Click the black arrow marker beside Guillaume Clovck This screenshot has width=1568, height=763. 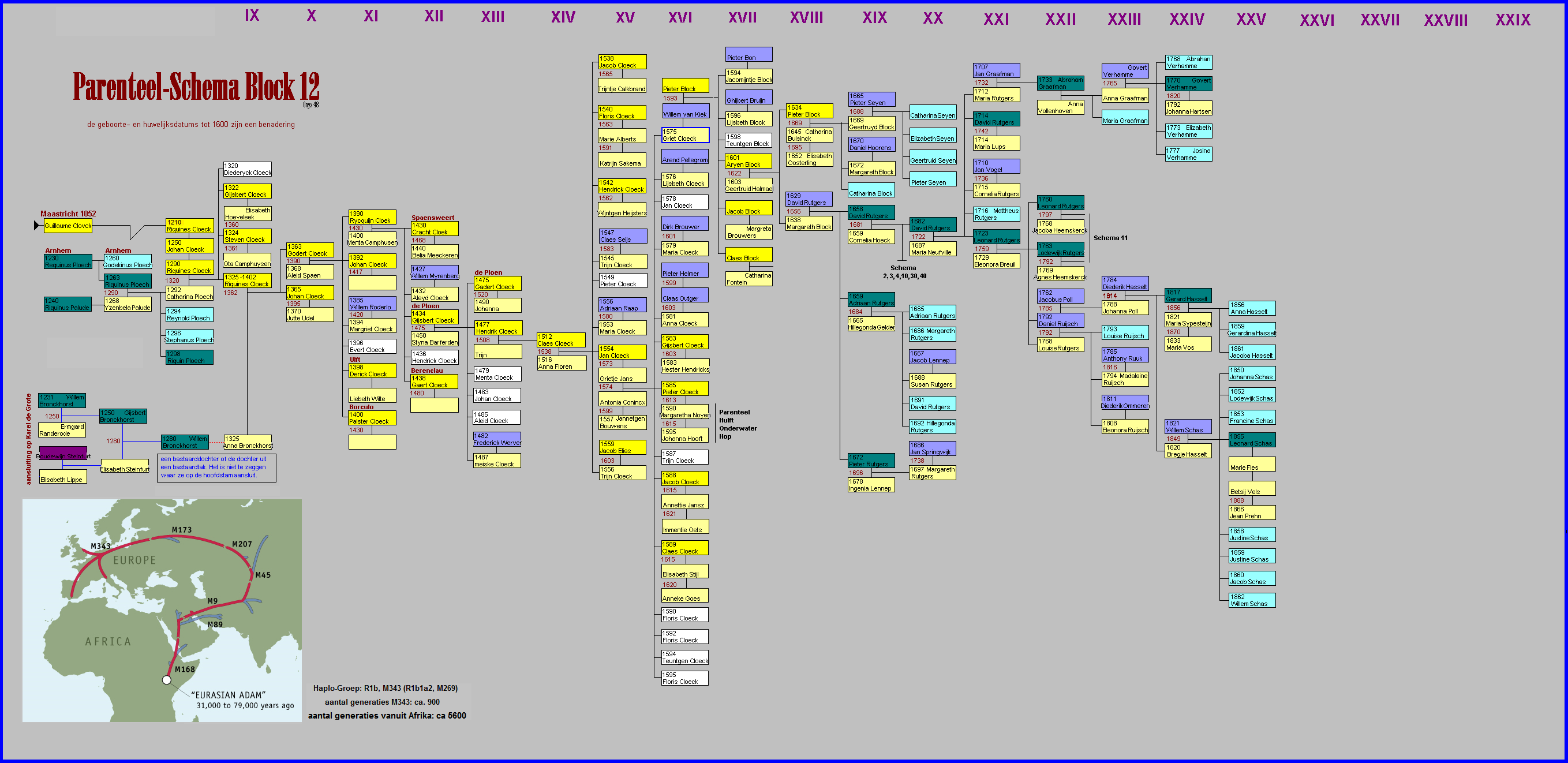coord(36,225)
